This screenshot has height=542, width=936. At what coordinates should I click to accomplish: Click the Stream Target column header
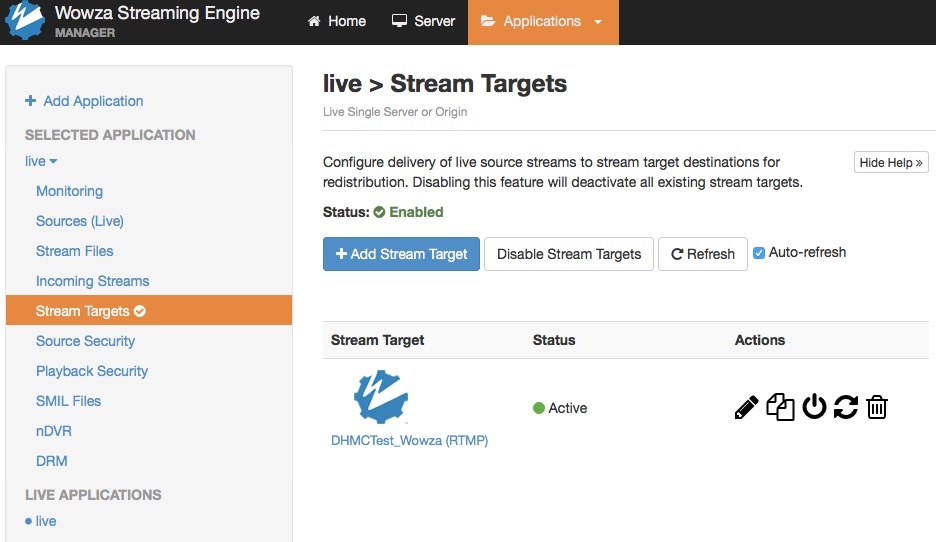(377, 340)
